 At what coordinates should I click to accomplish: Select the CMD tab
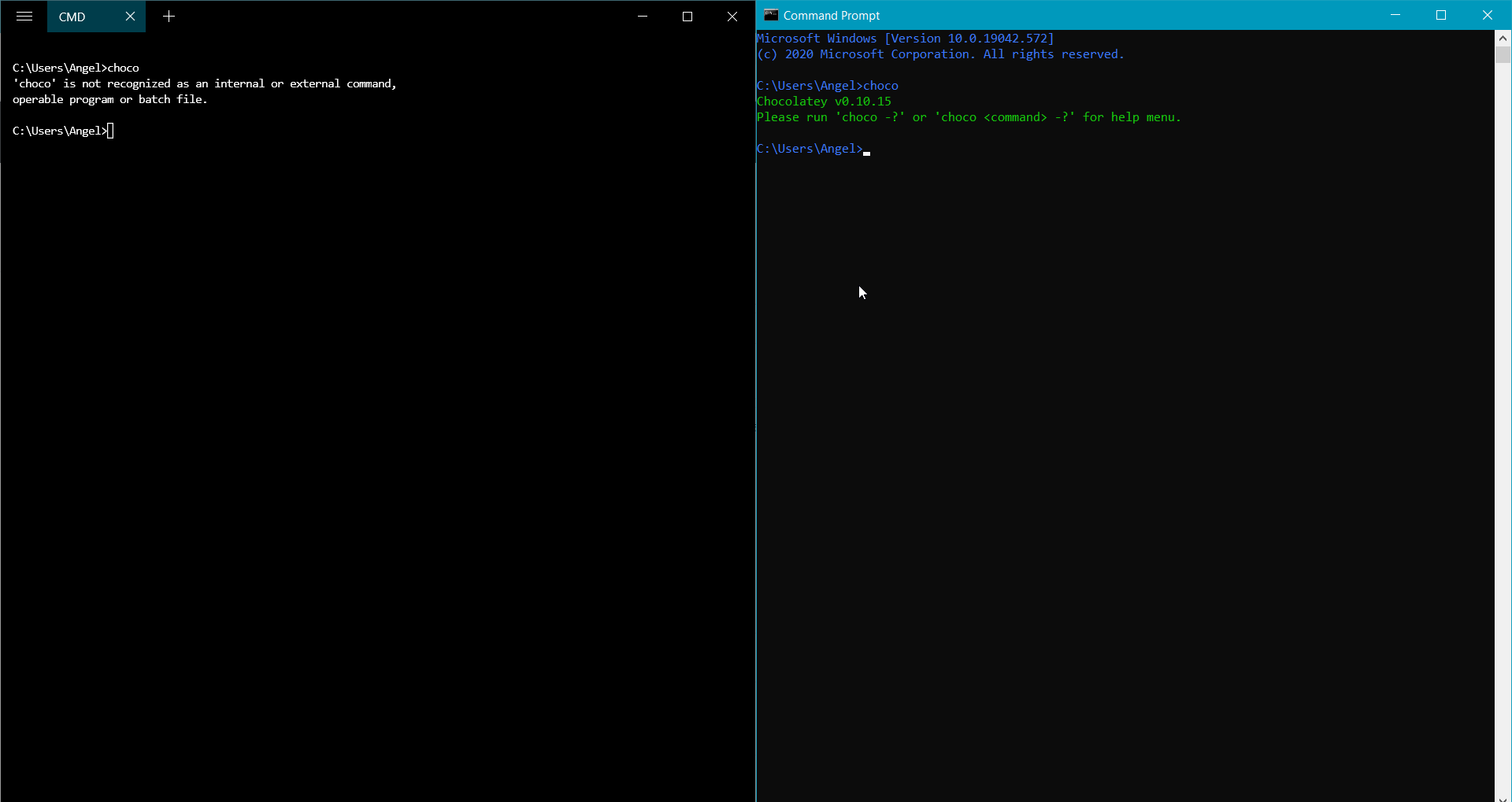tap(73, 16)
